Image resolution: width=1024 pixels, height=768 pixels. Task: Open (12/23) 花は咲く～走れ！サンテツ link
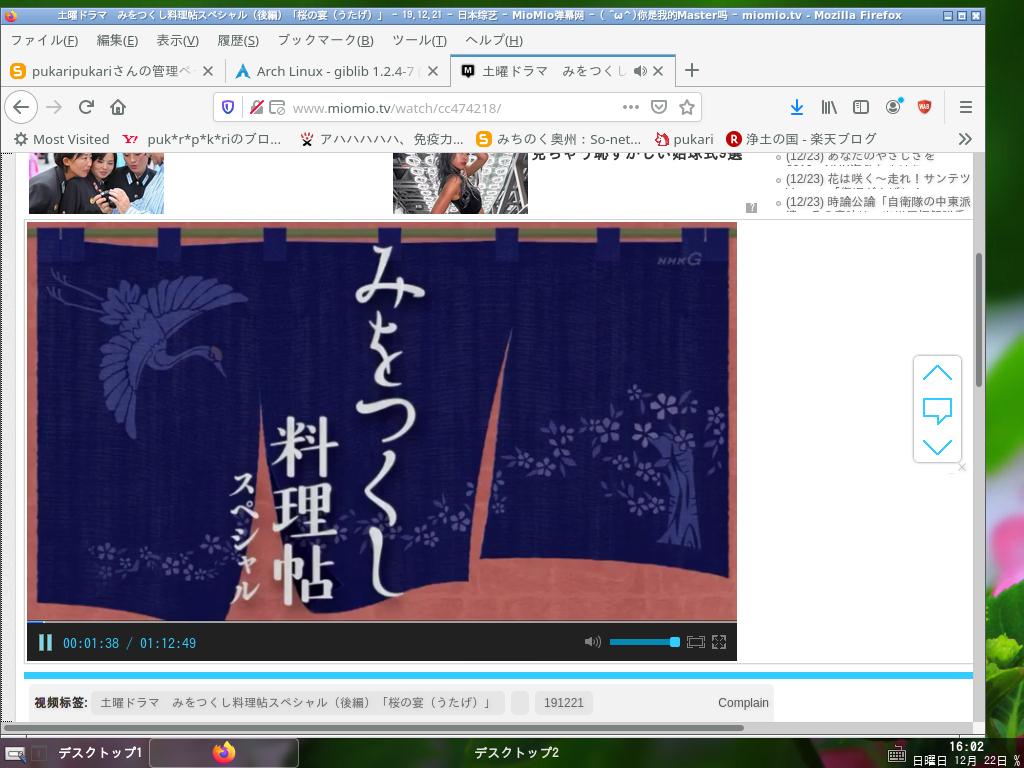[x=878, y=178]
